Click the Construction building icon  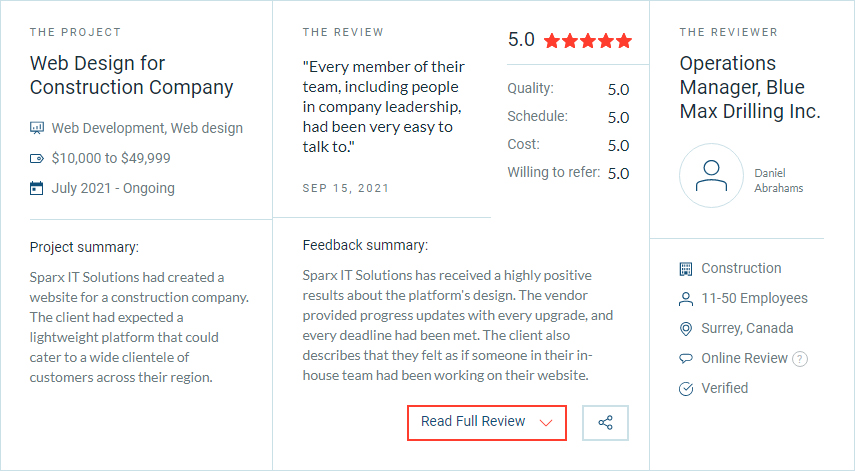pyautogui.click(x=686, y=269)
